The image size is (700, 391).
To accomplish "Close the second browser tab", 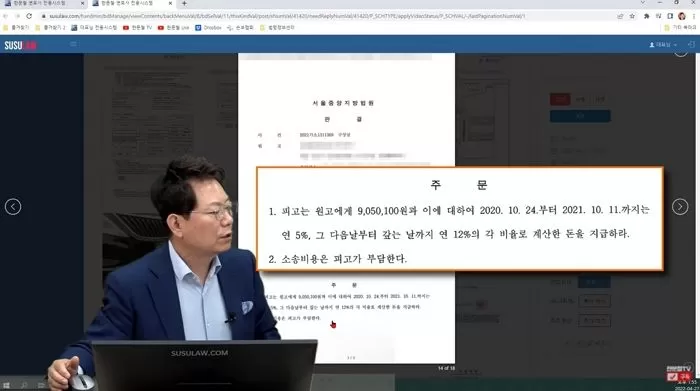I will coord(170,3).
